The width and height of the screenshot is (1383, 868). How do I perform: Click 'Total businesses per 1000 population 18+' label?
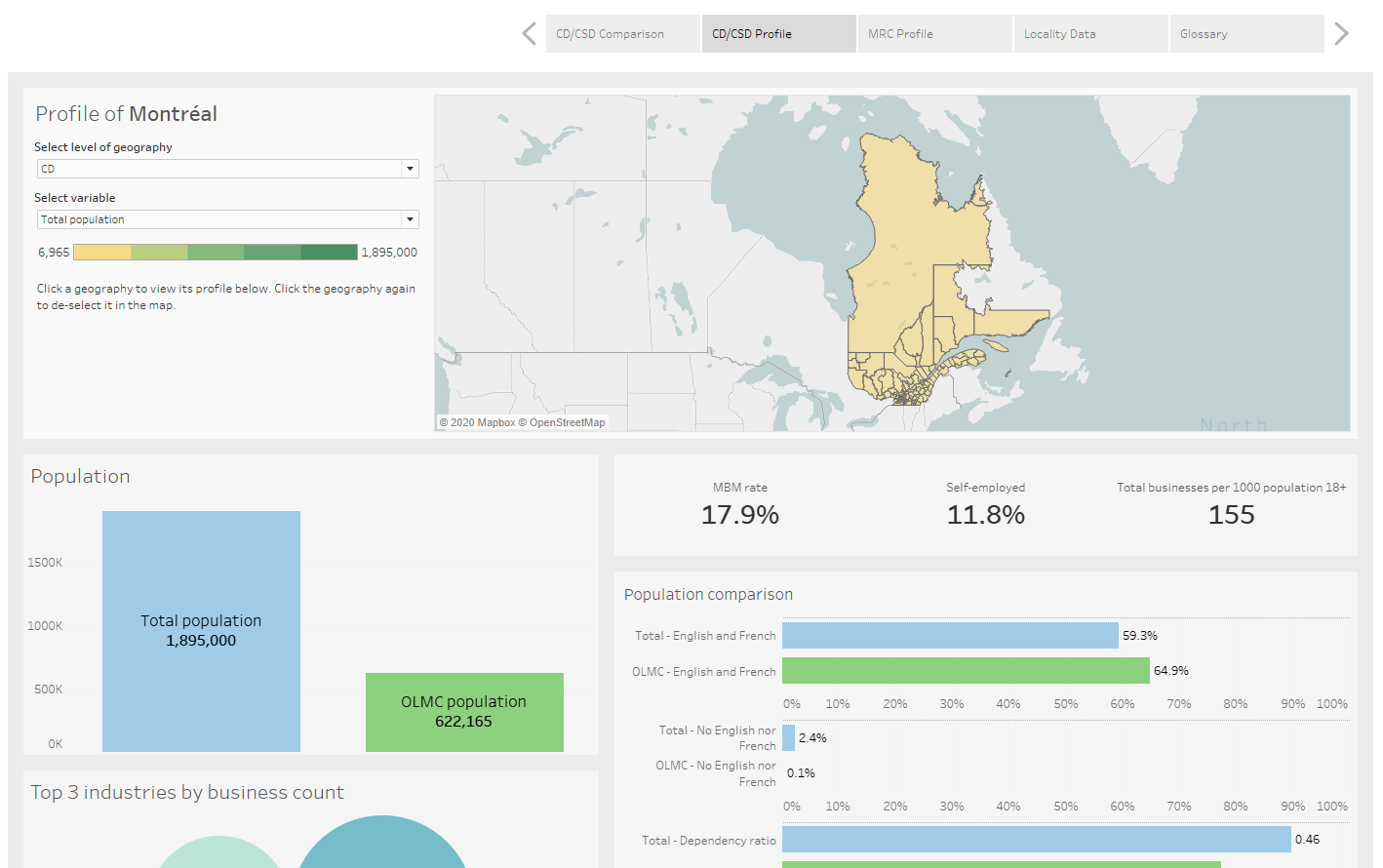[x=1232, y=488]
